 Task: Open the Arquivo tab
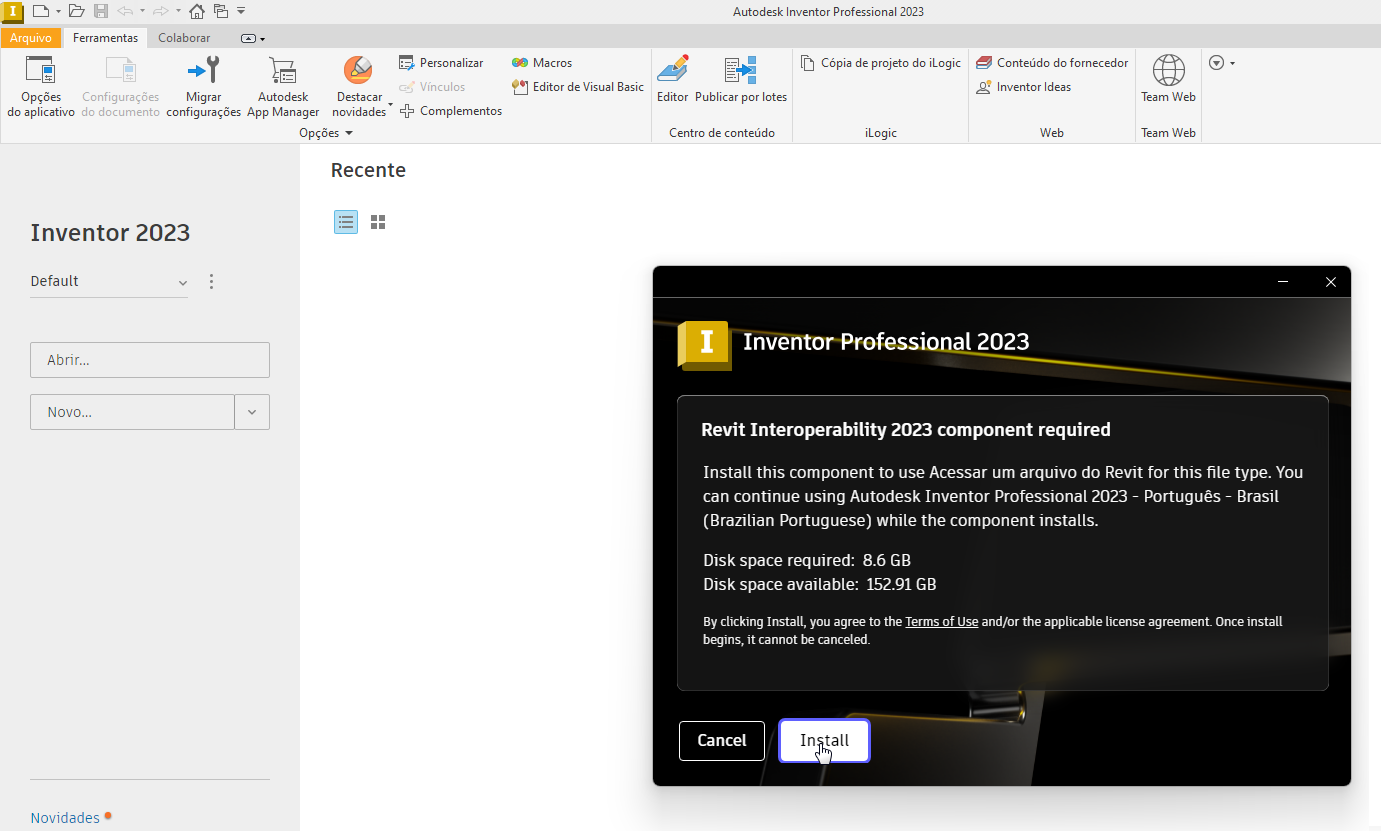tap(31, 38)
